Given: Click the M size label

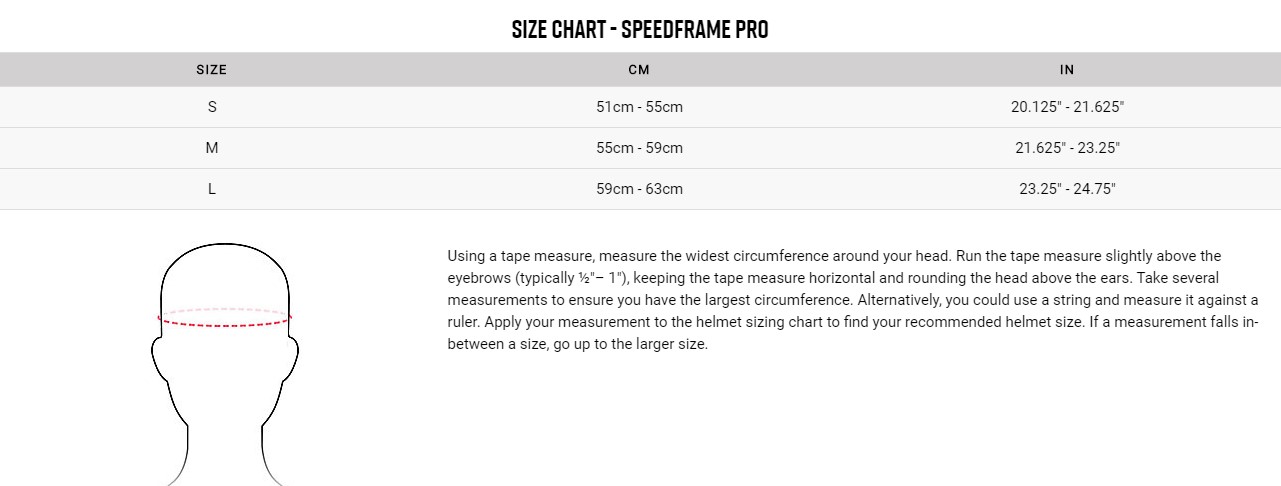Looking at the screenshot, I should tap(212, 148).
